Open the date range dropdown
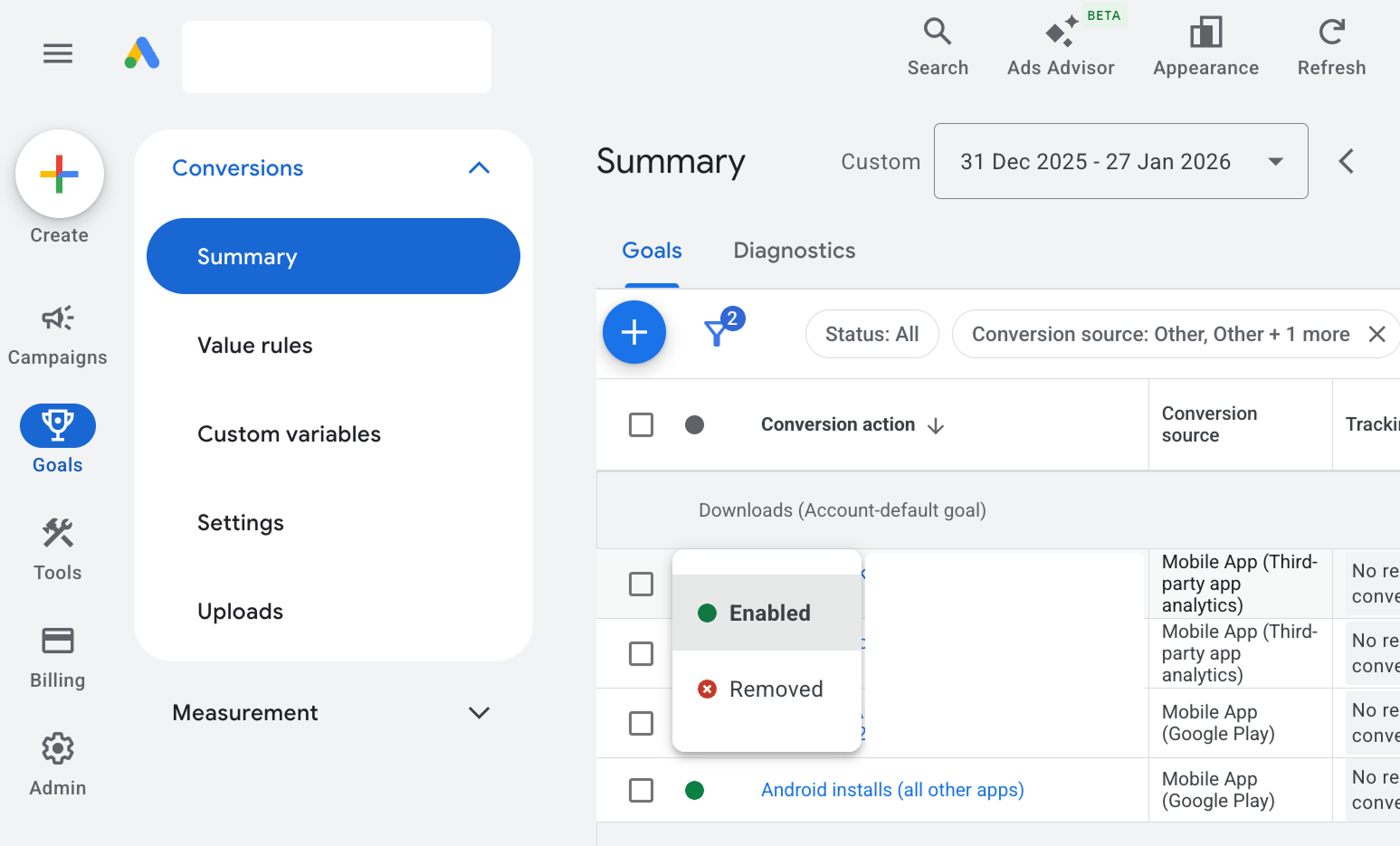The width and height of the screenshot is (1400, 846). point(1120,161)
